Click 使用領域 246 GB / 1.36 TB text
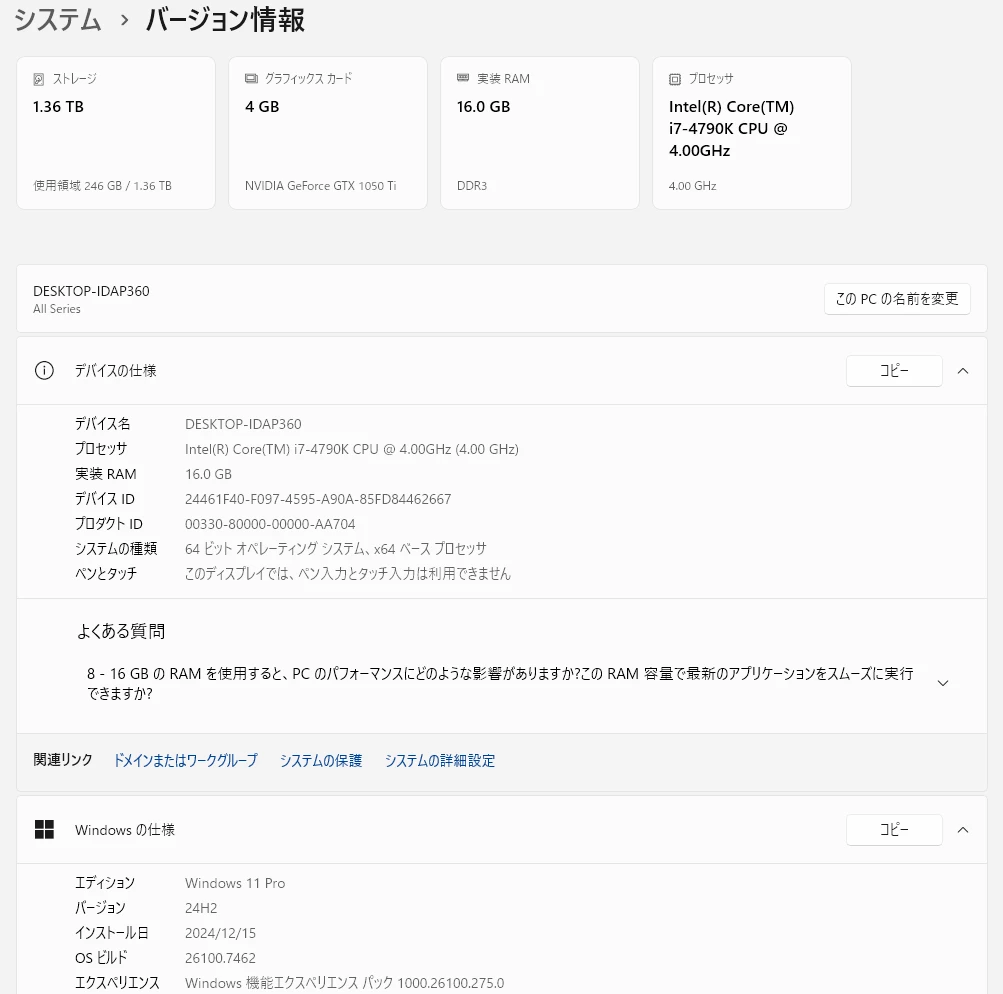This screenshot has height=994, width=1003. [102, 185]
